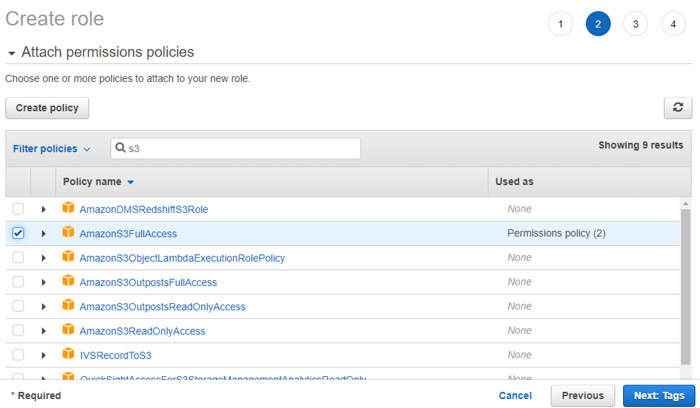Click the AmazonS3FullAccess policy box icon

click(x=68, y=232)
